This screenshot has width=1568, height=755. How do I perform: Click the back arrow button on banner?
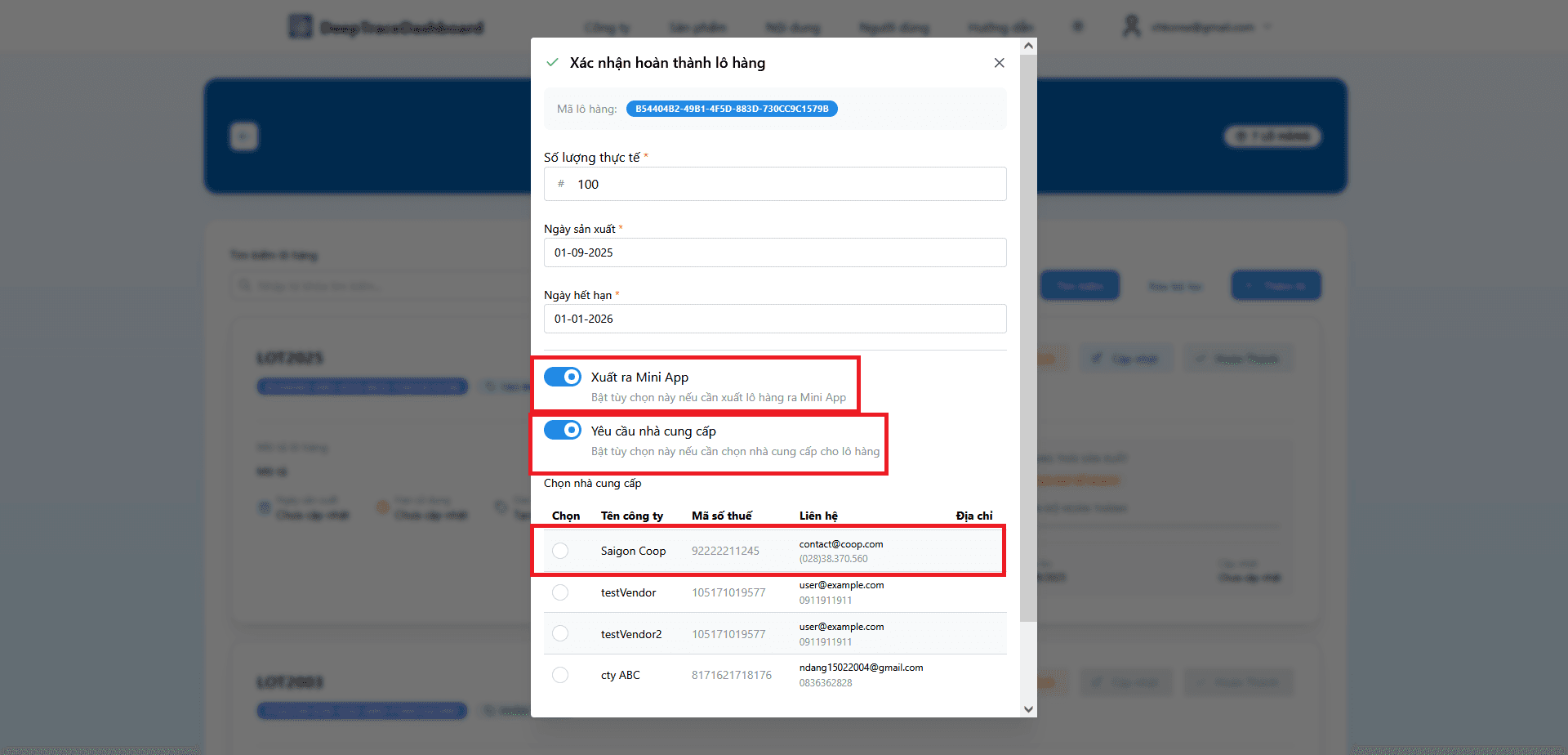pyautogui.click(x=244, y=136)
